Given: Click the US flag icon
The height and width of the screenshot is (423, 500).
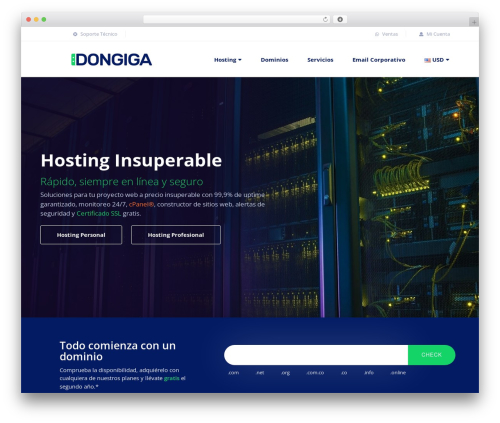Looking at the screenshot, I should point(427,60).
